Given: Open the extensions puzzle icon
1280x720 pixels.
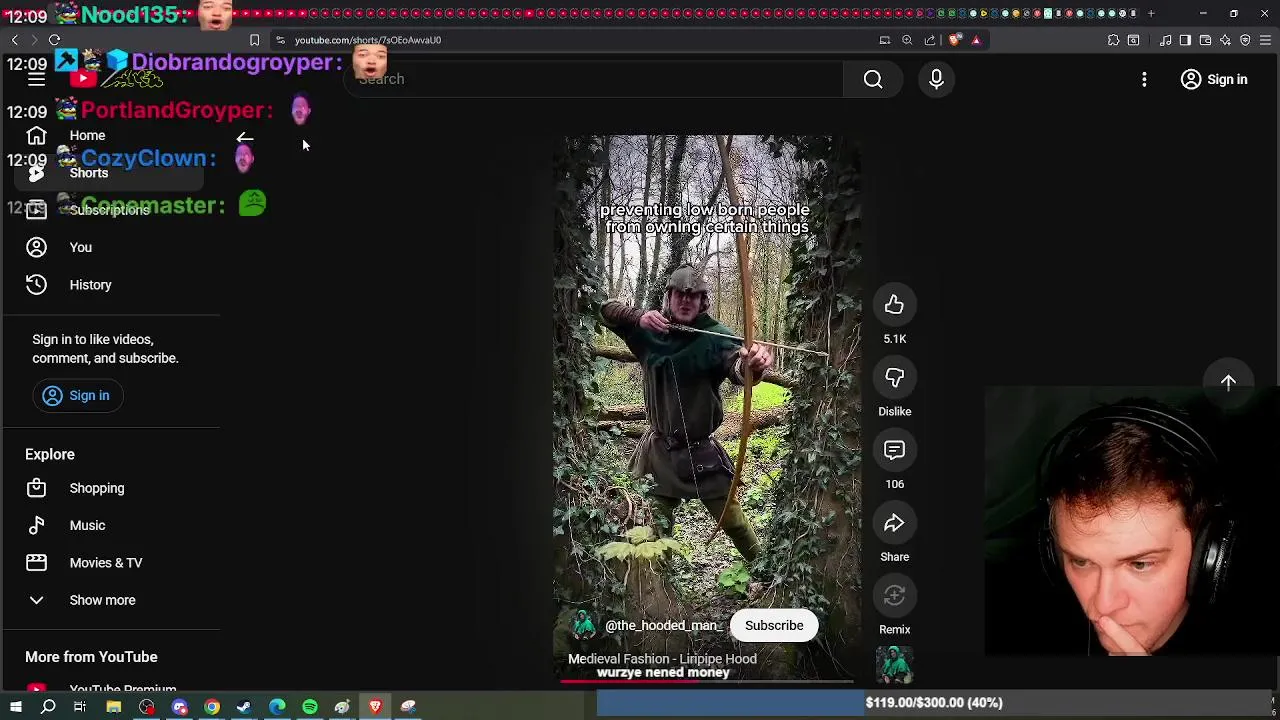Looking at the screenshot, I should tap(1113, 40).
